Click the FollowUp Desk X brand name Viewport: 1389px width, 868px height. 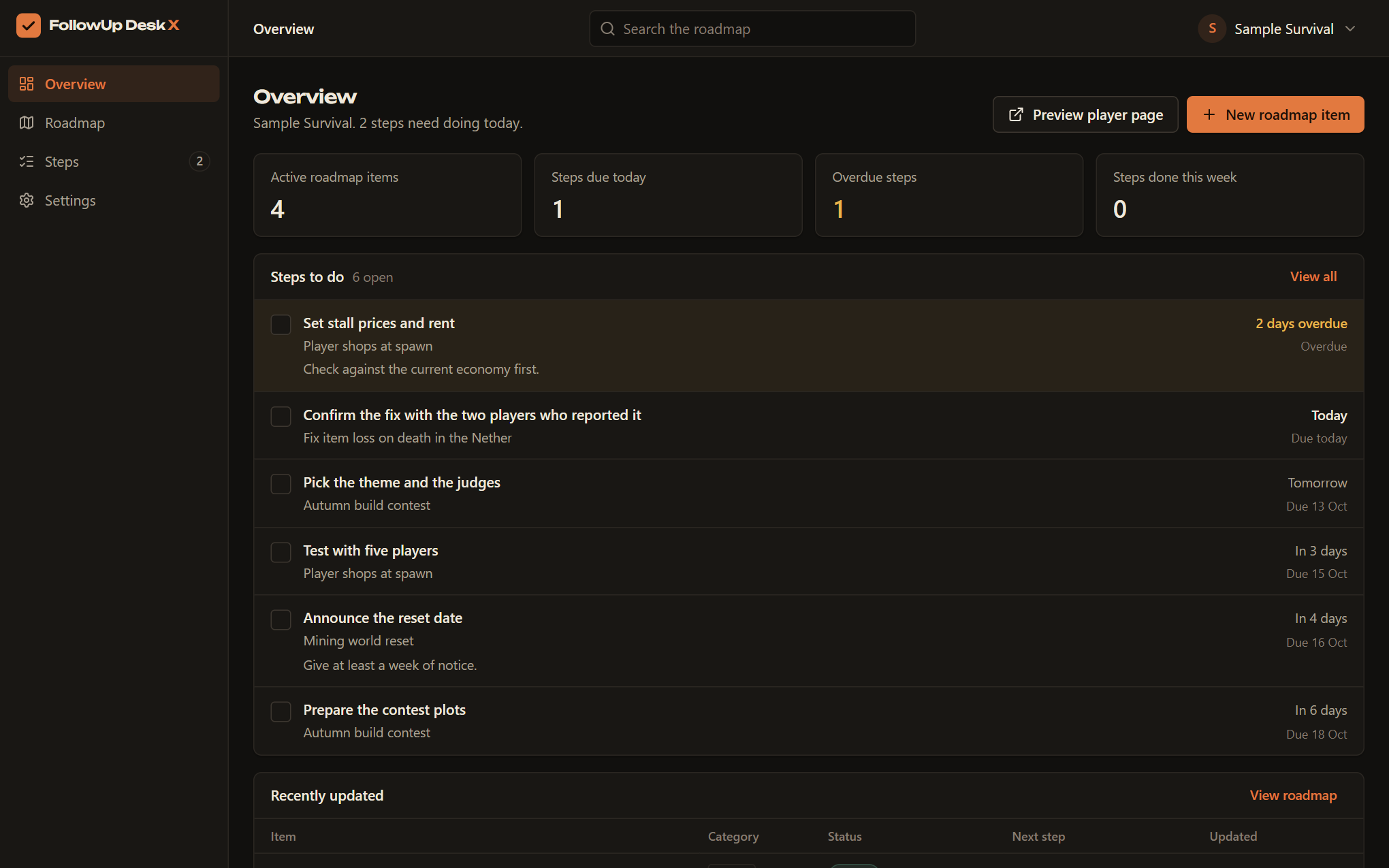click(114, 25)
